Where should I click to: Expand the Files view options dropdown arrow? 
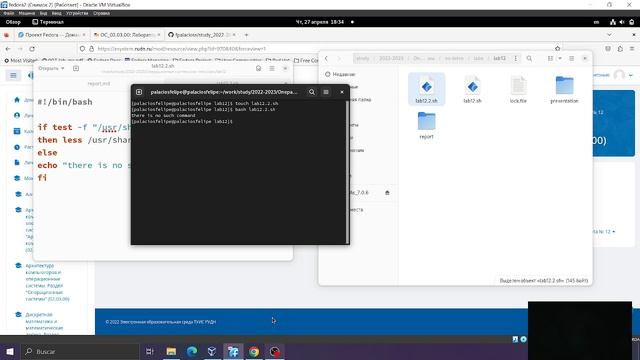[560, 58]
